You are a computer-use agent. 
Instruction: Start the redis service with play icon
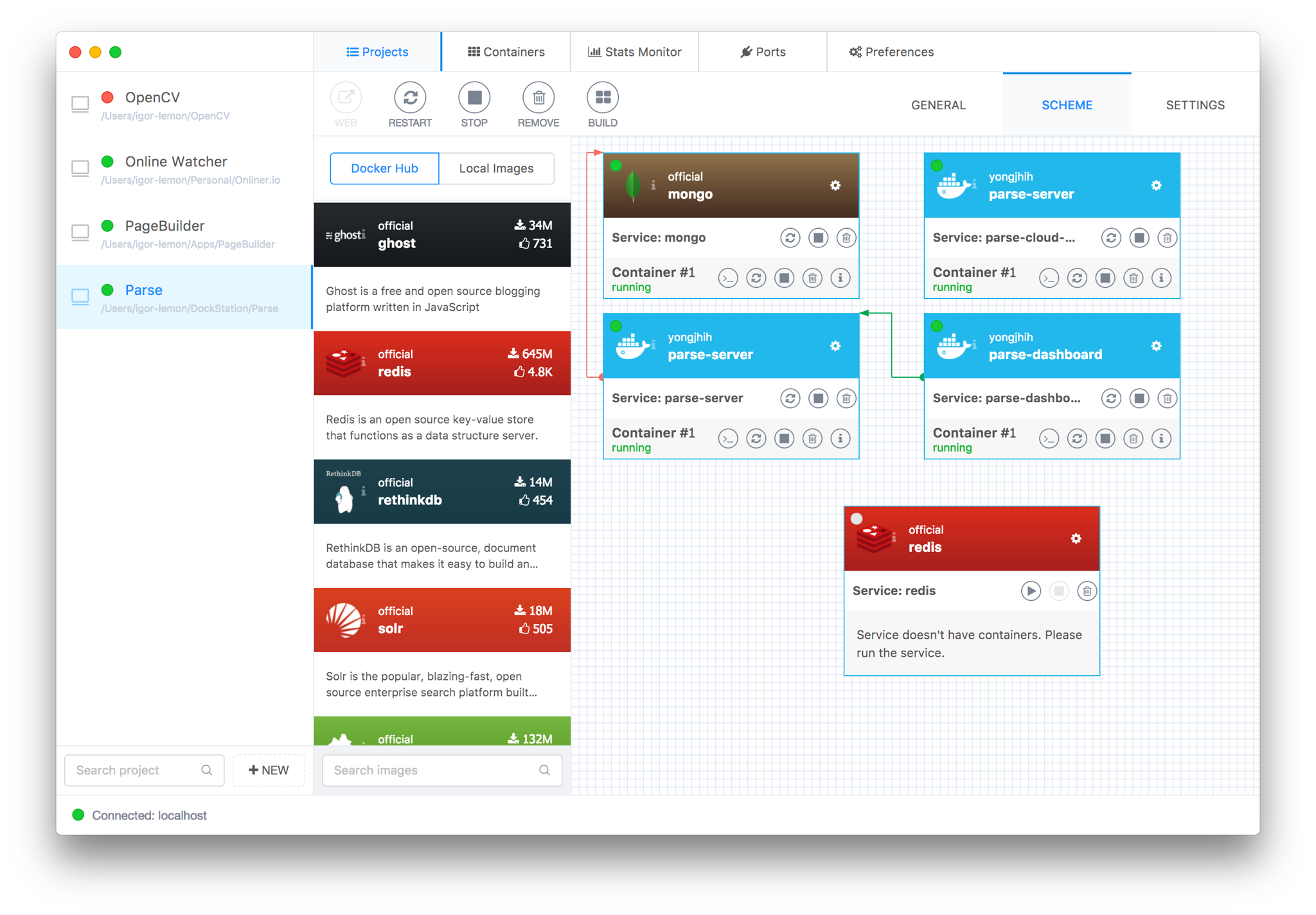coord(1031,591)
